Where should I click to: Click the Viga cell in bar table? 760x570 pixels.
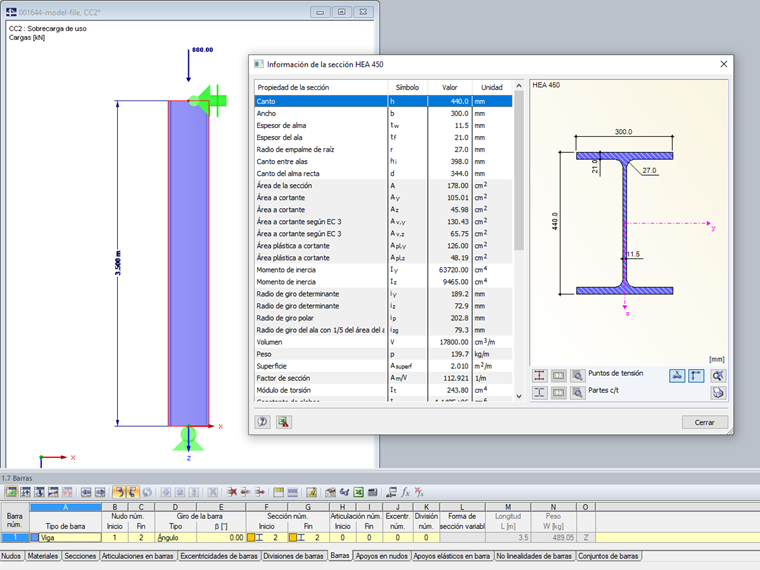pos(70,538)
